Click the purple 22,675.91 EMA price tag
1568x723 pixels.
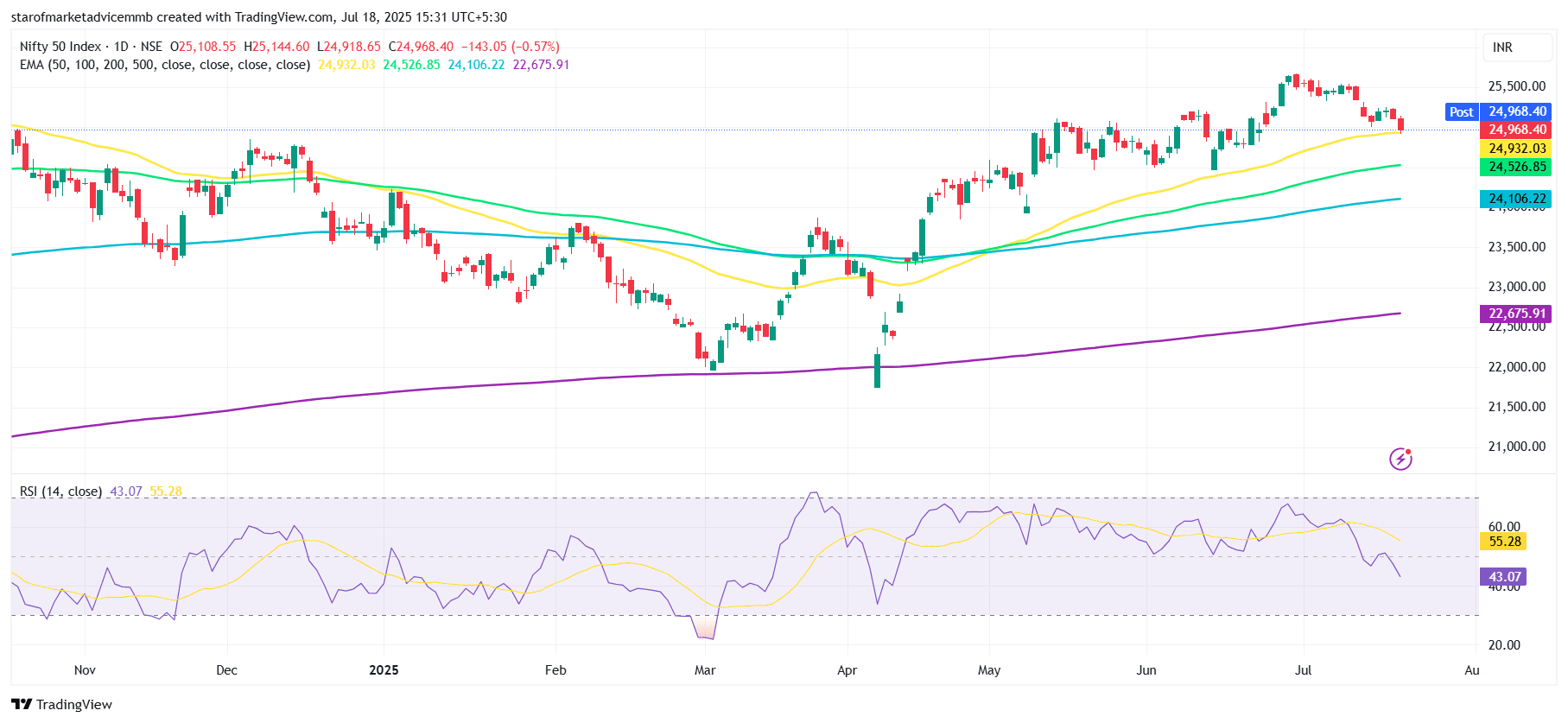point(1517,314)
